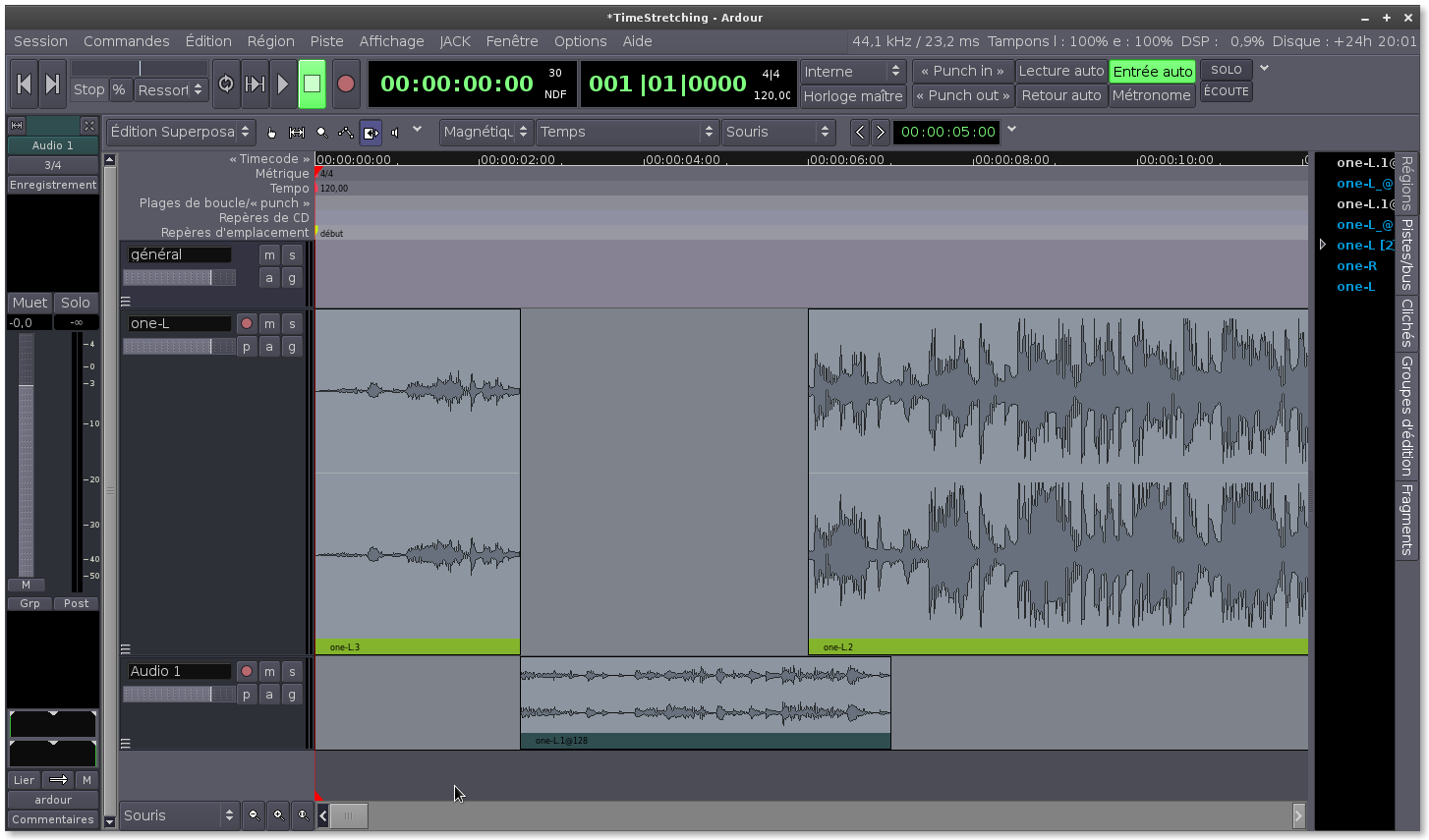Start playback with the play button
Image resolution: width=1429 pixels, height=840 pixels.
click(283, 84)
